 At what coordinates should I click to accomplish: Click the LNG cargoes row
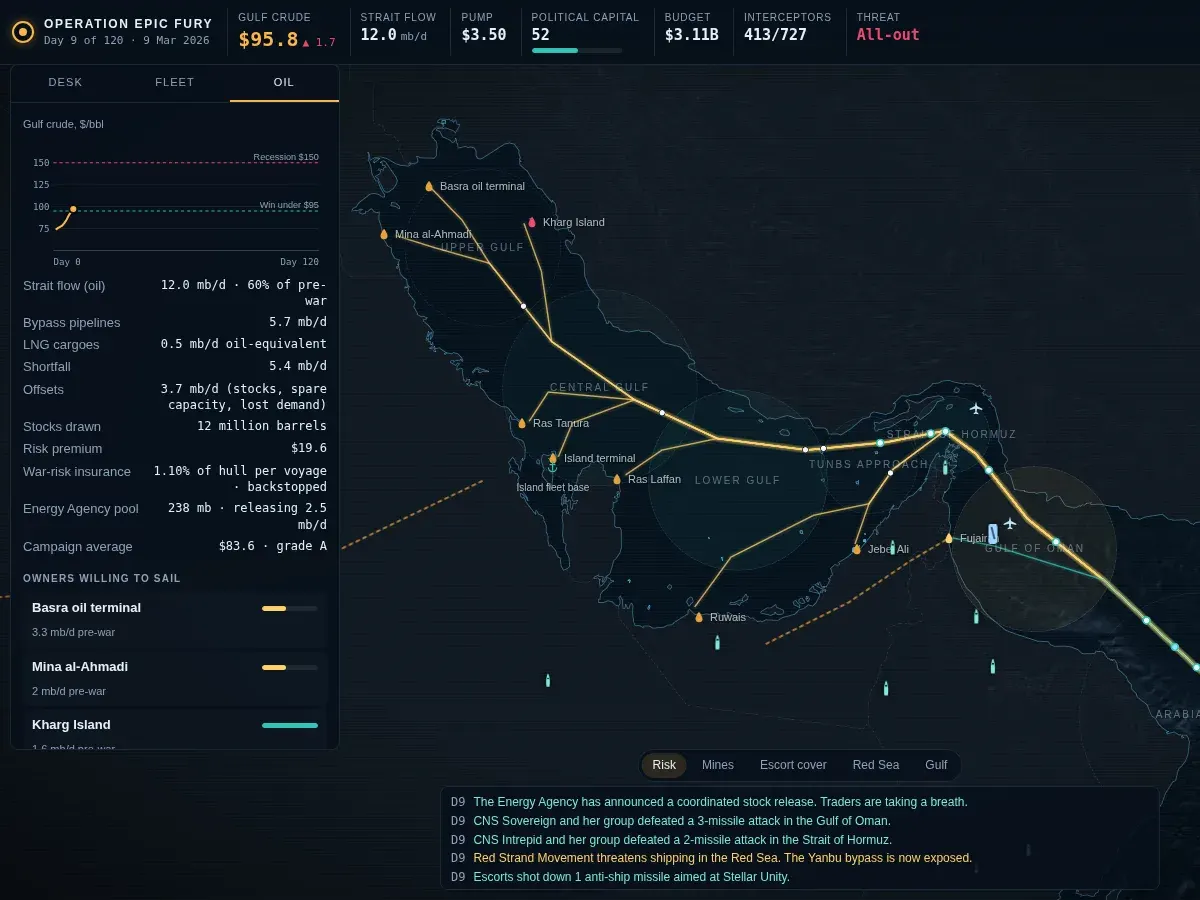click(175, 344)
